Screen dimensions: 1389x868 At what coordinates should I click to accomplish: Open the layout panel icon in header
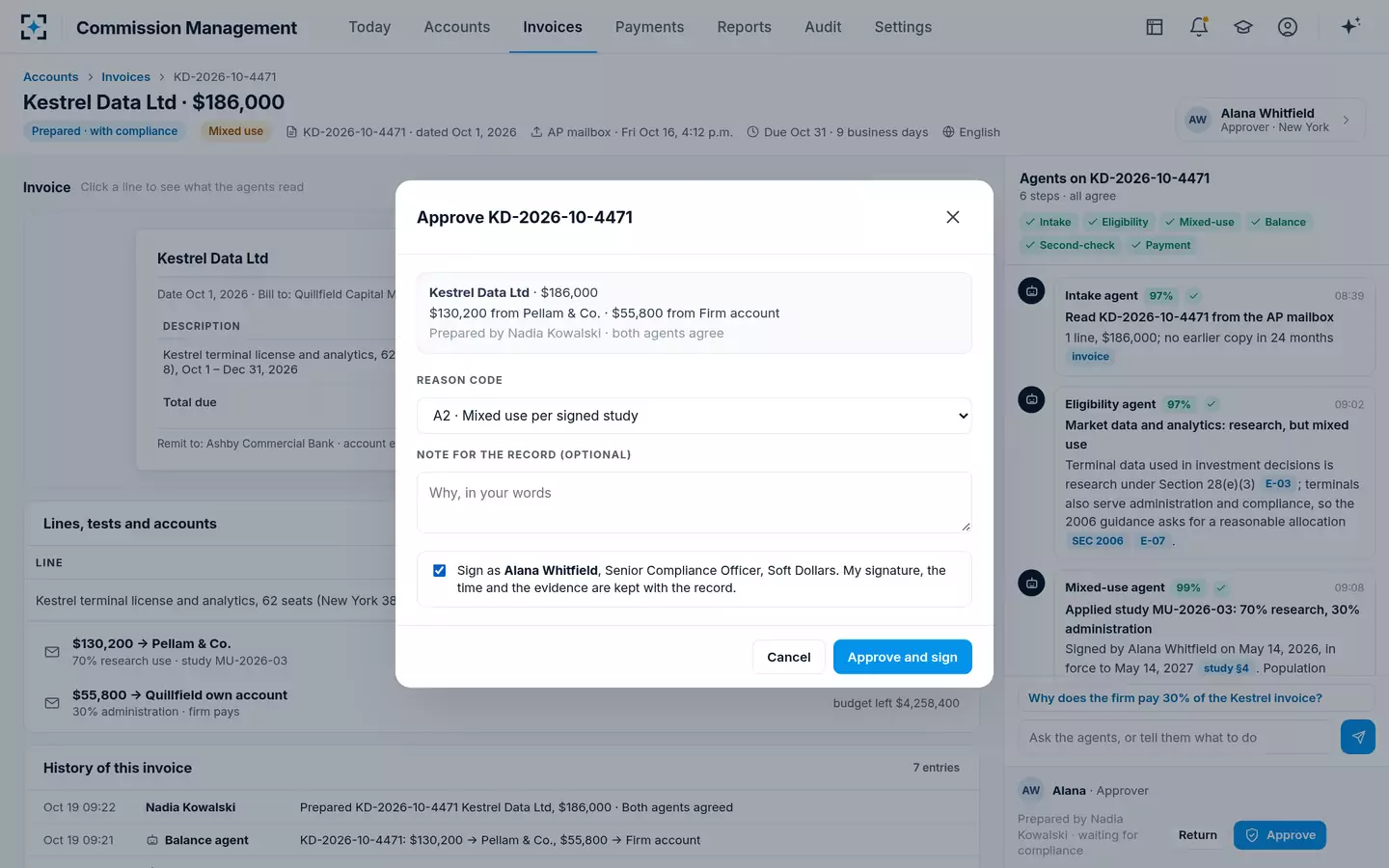point(1155,27)
